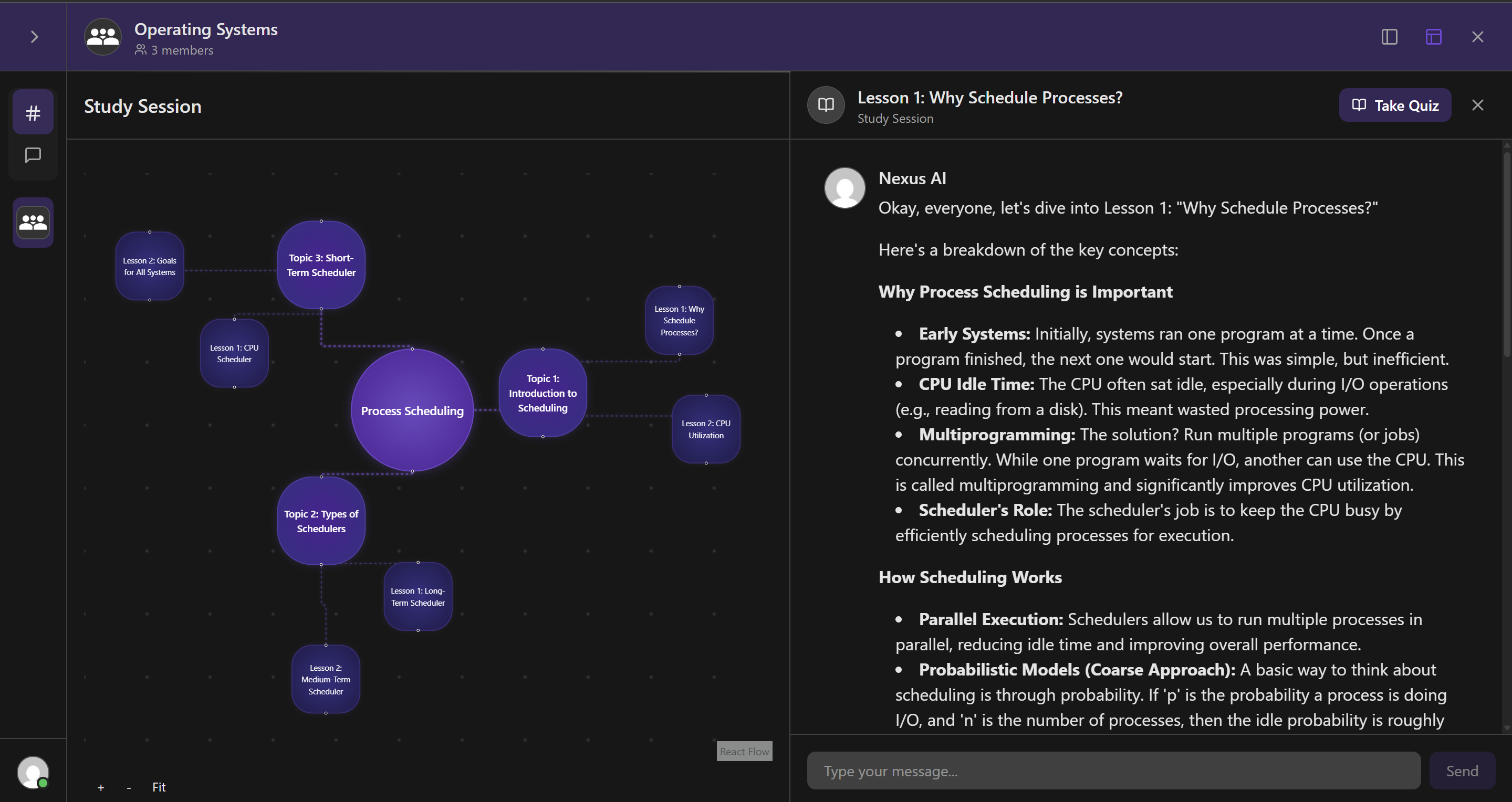This screenshot has width=1512, height=802.
Task: Zoom in the flow canvas with plus
Action: coord(101,787)
